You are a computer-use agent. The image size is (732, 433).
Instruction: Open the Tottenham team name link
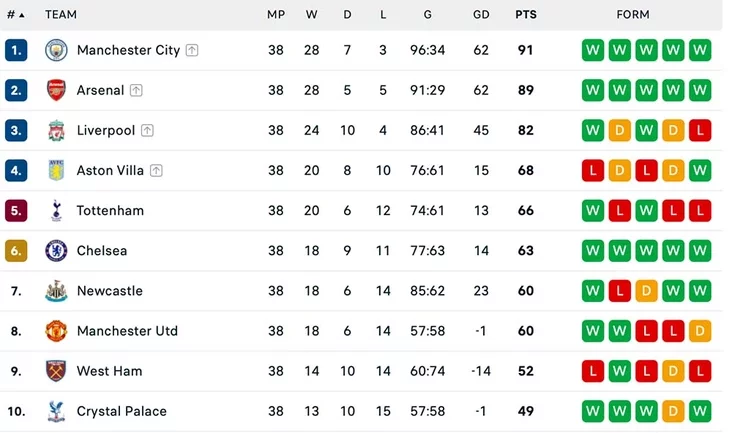(x=110, y=210)
